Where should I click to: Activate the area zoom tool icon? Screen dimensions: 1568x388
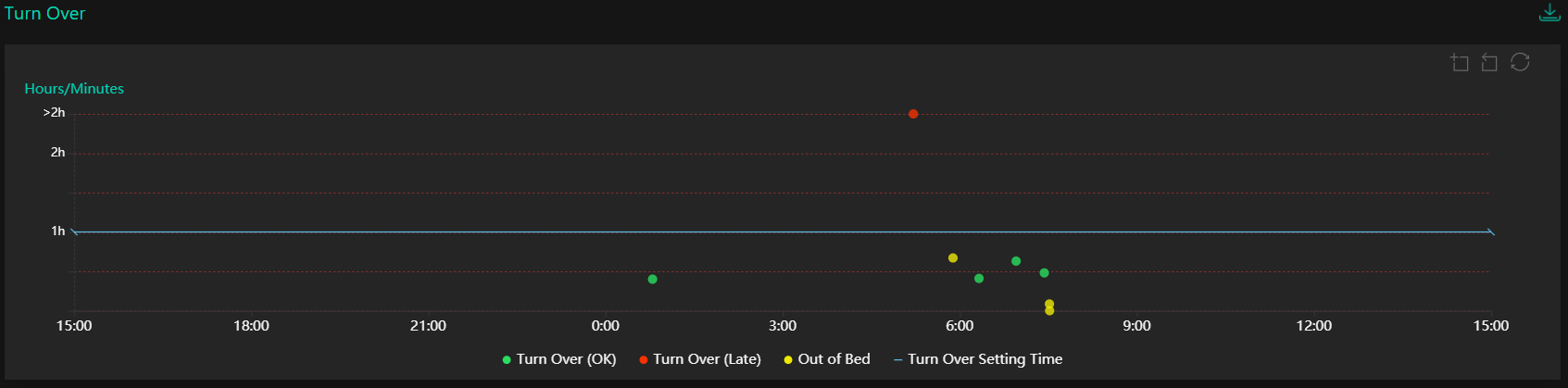(x=1460, y=62)
